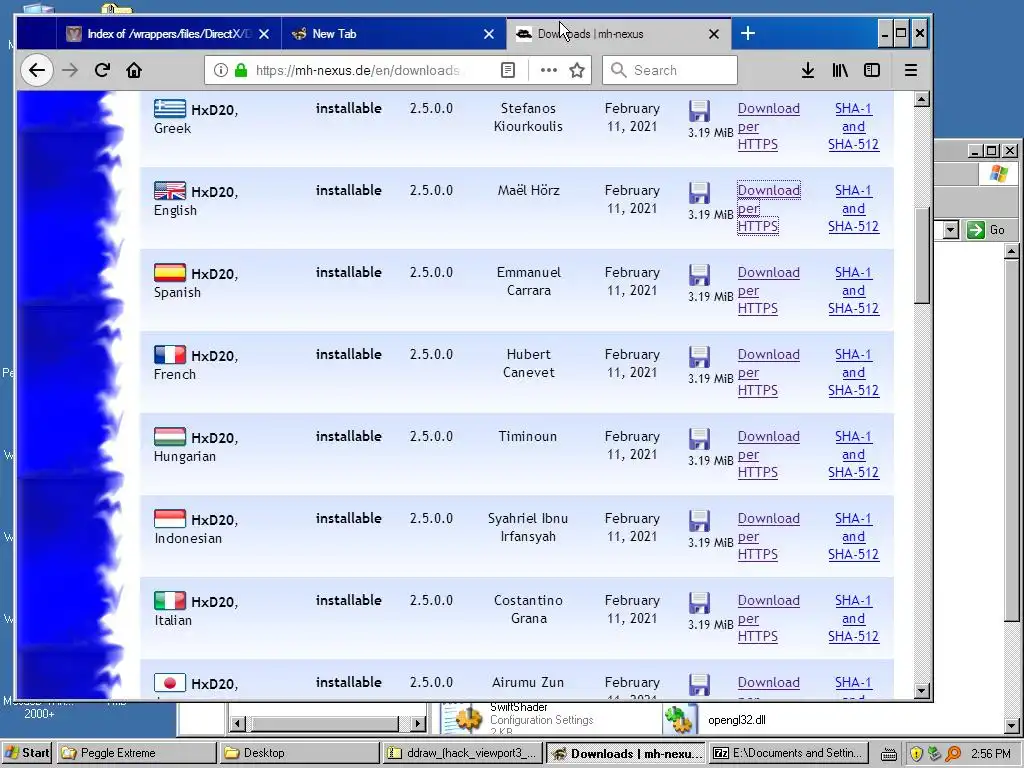1024x768 pixels.
Task: Close the Index of /wrappers tab
Action: pyautogui.click(x=264, y=34)
